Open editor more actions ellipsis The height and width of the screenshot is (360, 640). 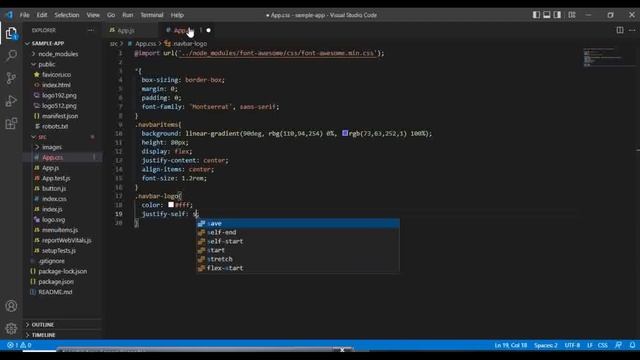click(632, 30)
